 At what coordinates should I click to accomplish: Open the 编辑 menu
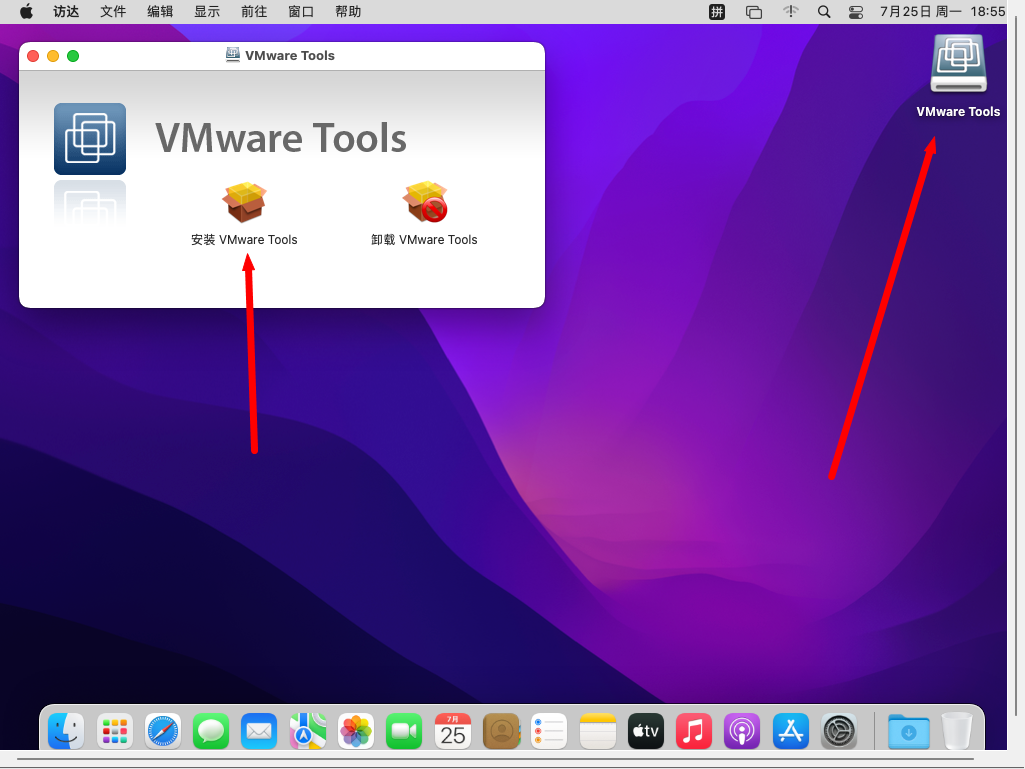(160, 11)
